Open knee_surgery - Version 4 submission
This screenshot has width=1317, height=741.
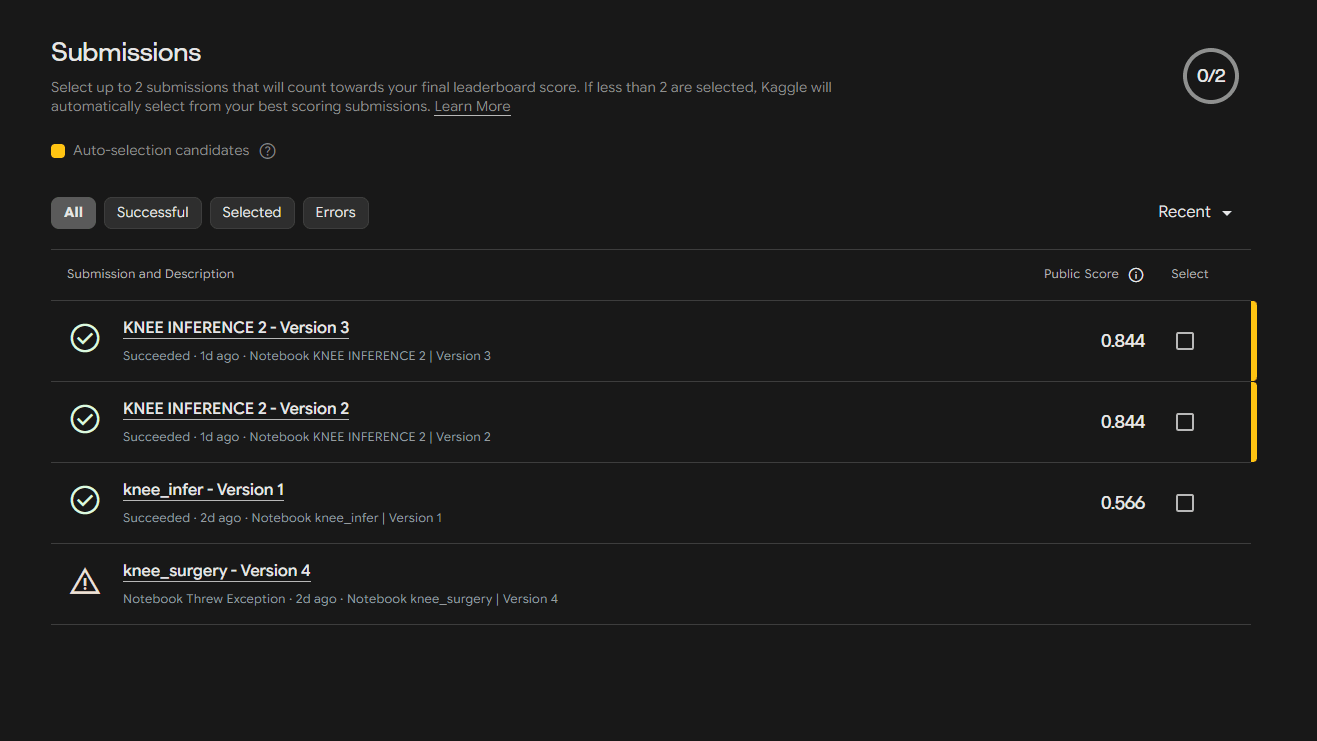(x=217, y=571)
